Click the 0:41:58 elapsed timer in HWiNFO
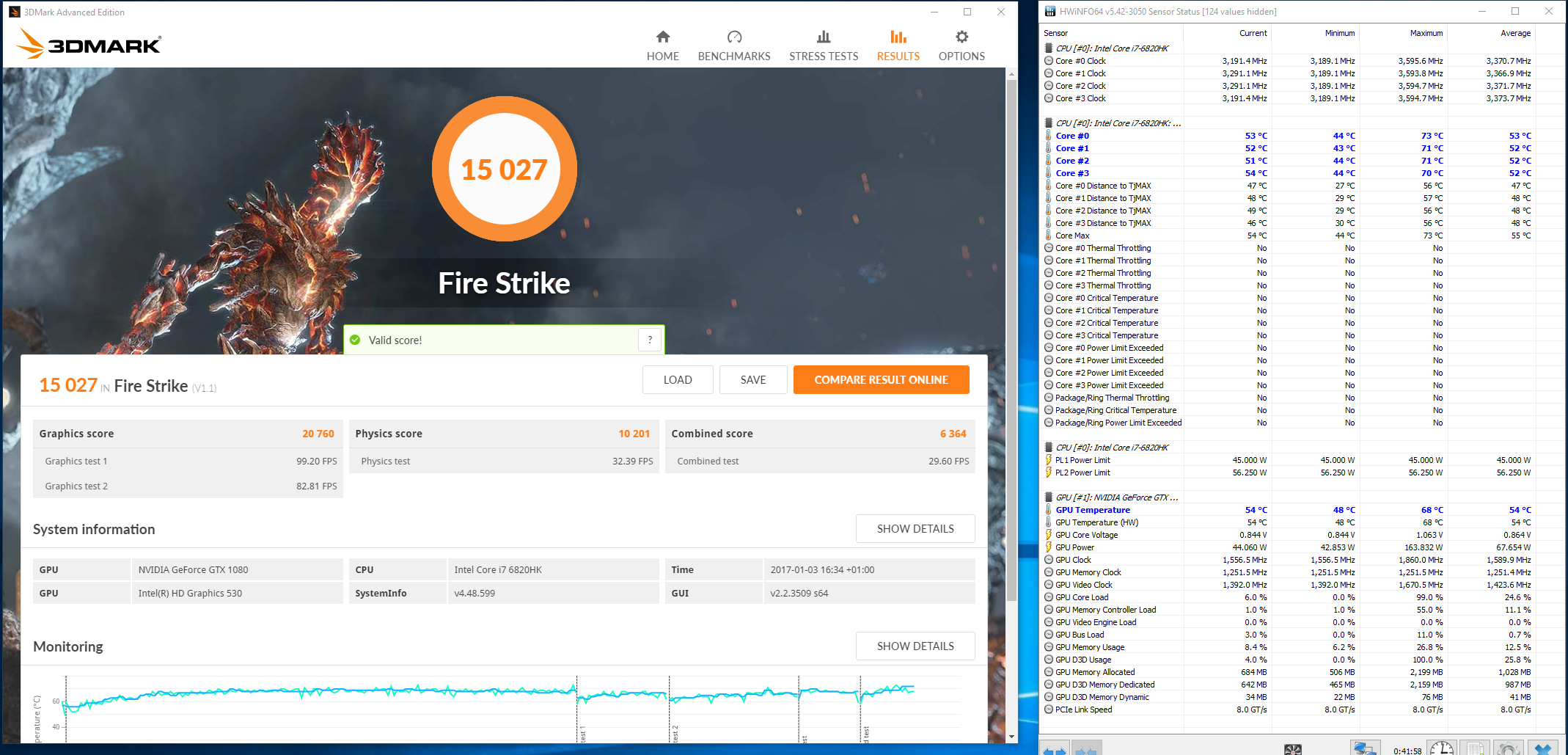 1407,751
